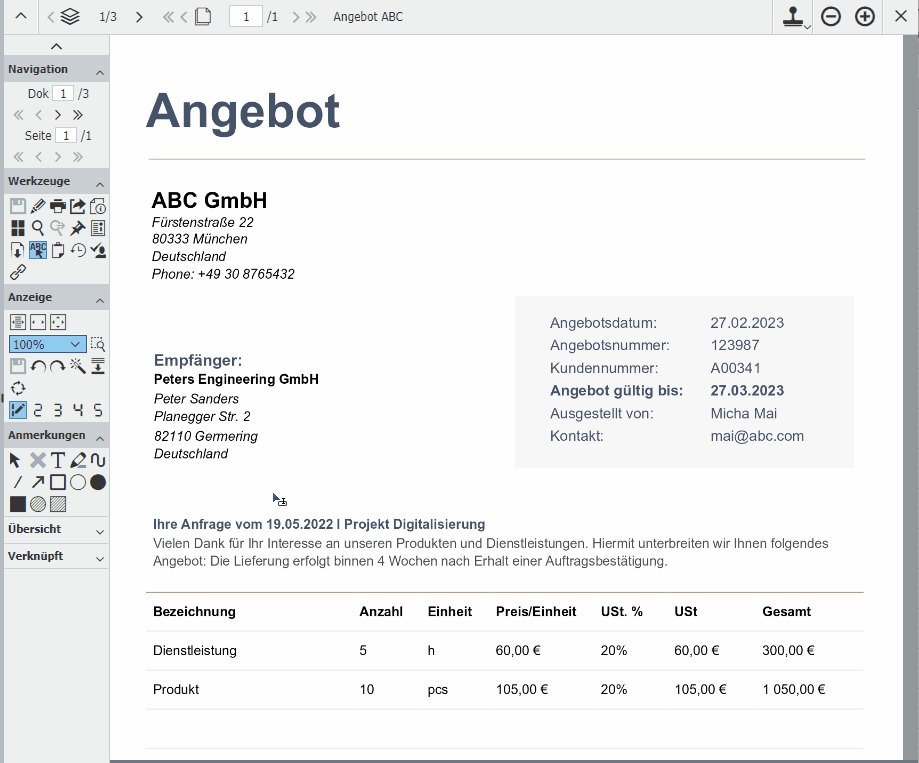
Task: Zoom in with the plus button
Action: pyautogui.click(x=864, y=16)
